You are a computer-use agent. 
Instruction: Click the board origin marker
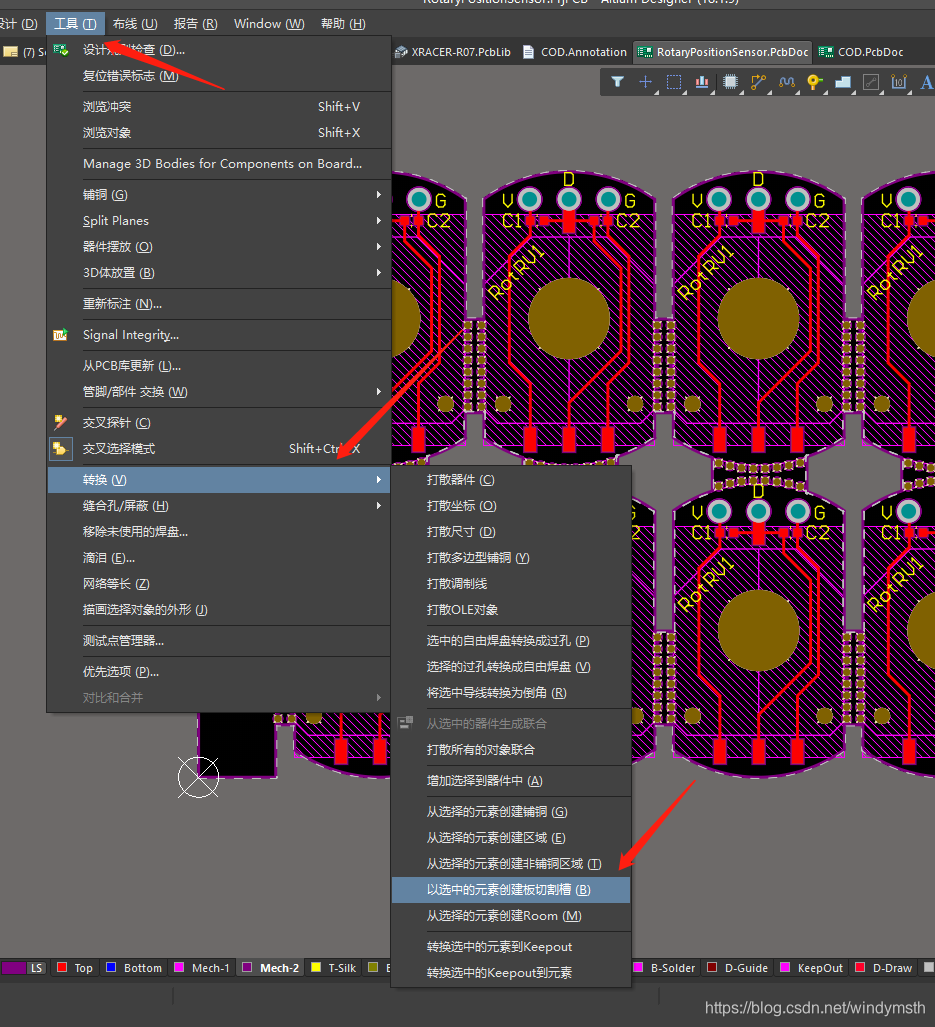pyautogui.click(x=198, y=777)
